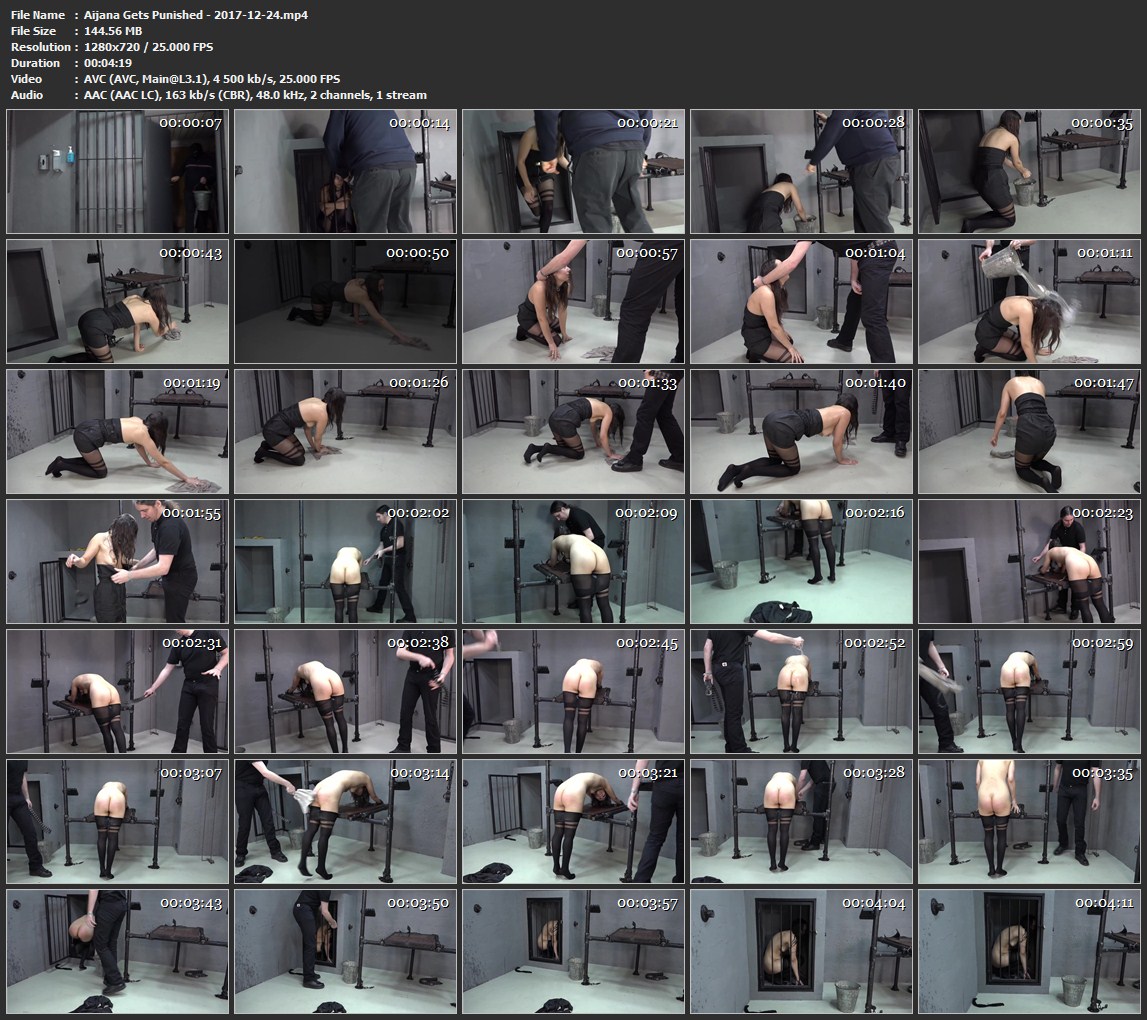Choose the frame at 00:01:19
Image resolution: width=1147 pixels, height=1020 pixels.
point(118,432)
